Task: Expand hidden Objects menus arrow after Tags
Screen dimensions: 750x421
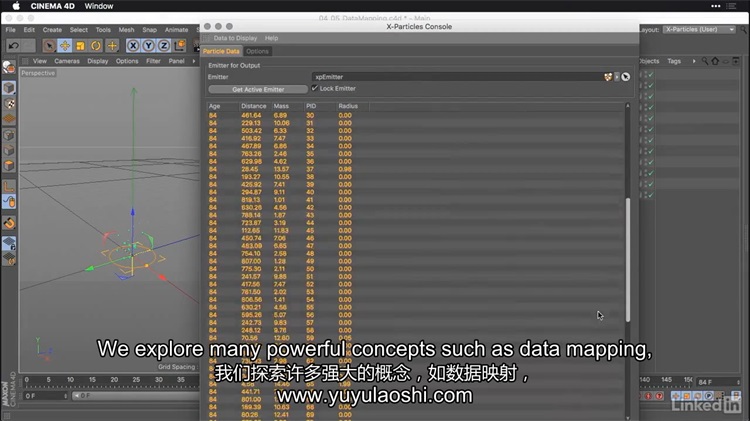Action: (x=694, y=61)
